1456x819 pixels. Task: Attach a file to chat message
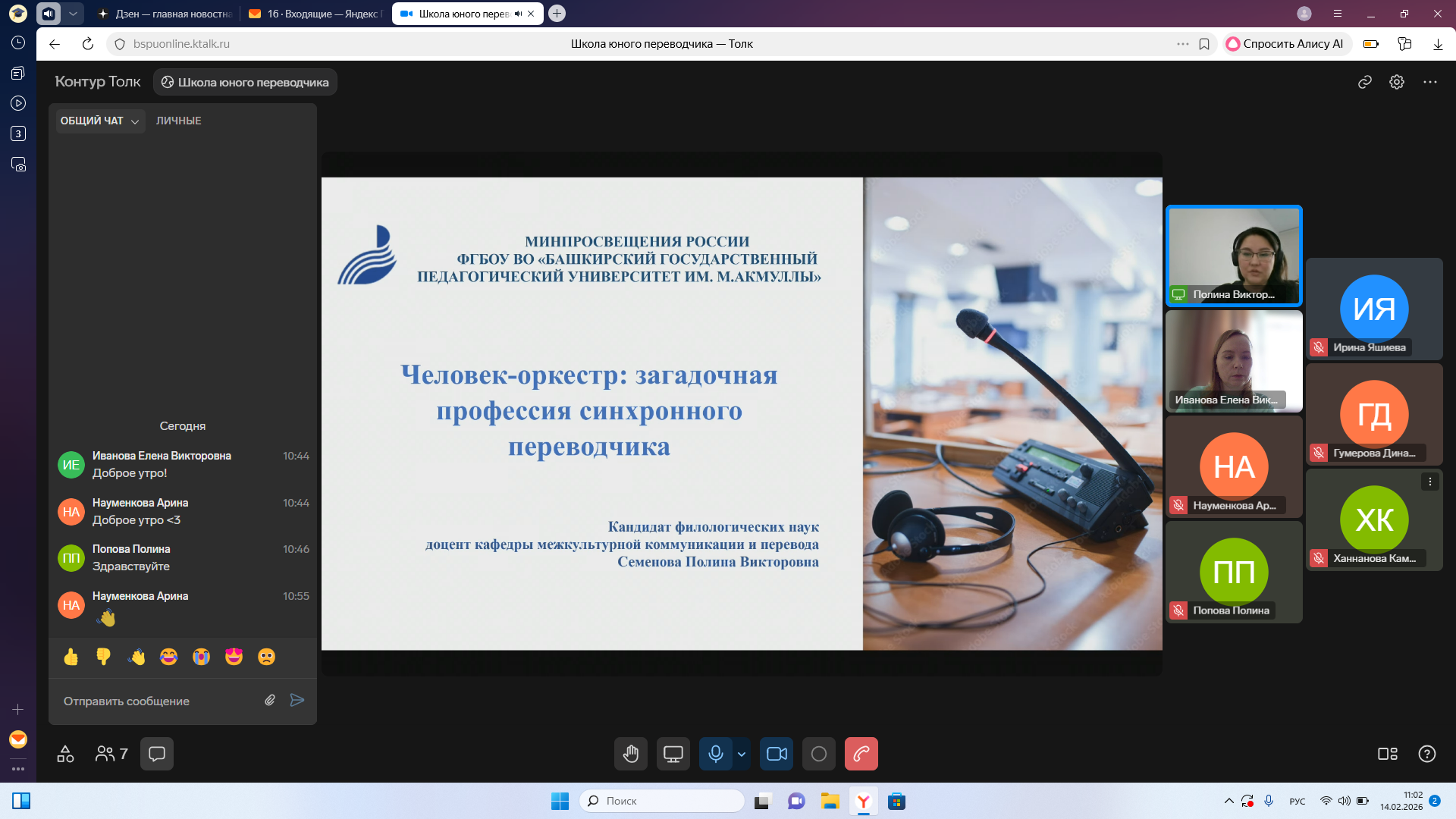(270, 700)
